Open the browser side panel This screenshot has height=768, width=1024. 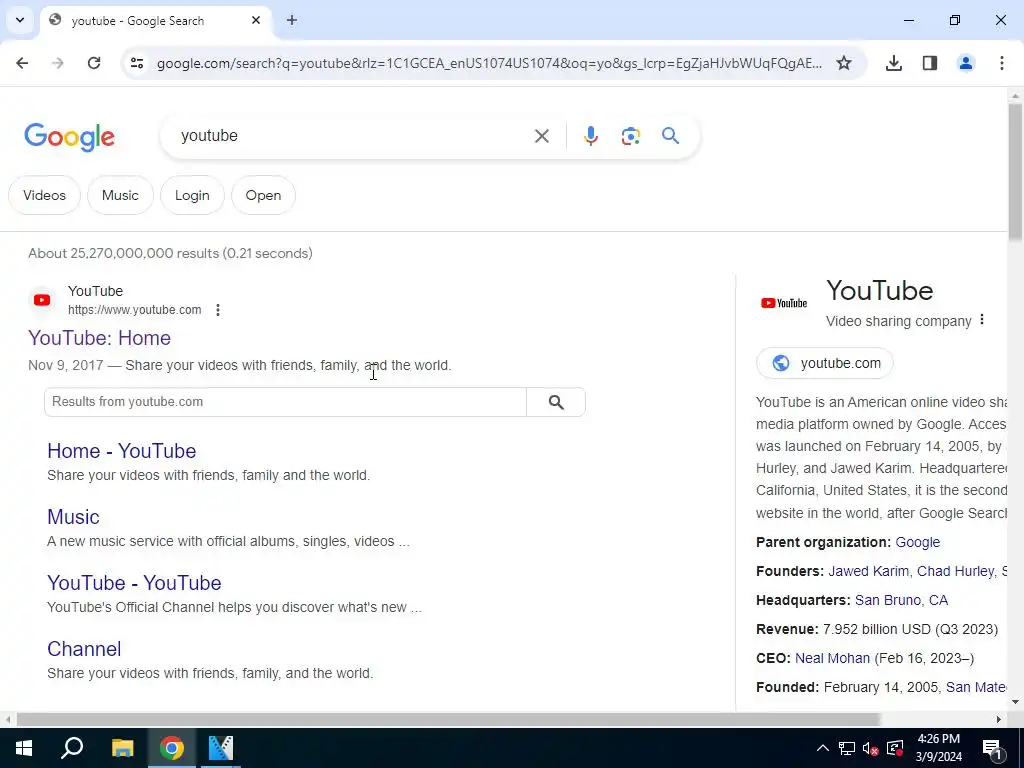tap(930, 63)
